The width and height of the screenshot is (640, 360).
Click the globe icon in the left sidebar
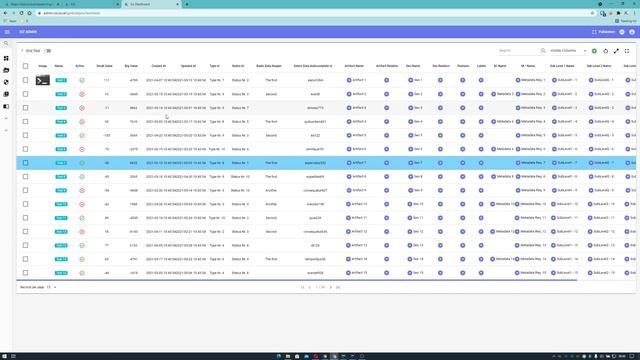point(6,82)
